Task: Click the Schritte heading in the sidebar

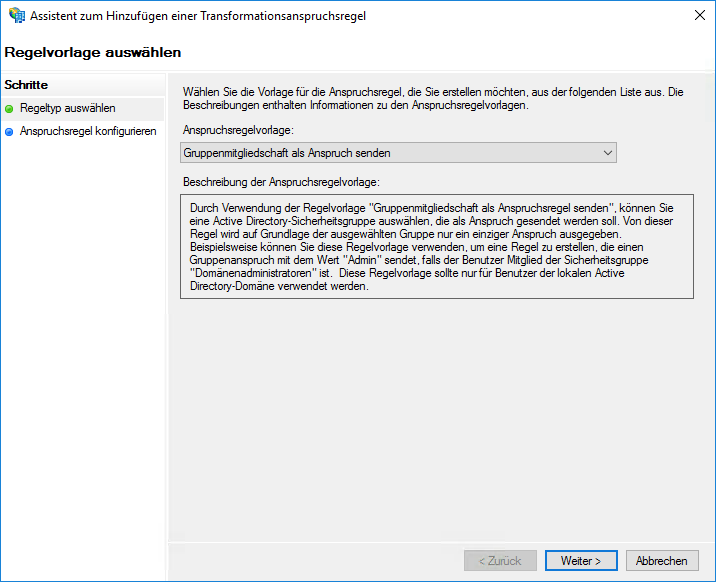Action: [x=26, y=85]
